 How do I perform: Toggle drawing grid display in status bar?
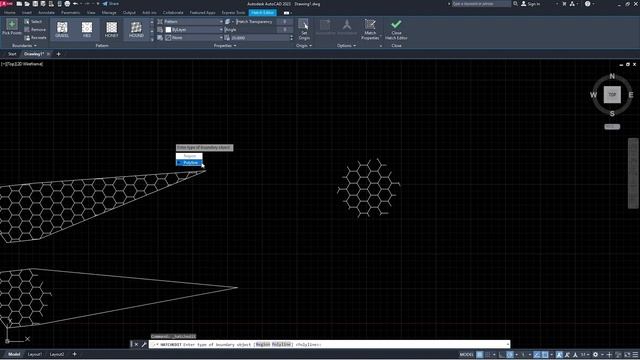click(480, 355)
